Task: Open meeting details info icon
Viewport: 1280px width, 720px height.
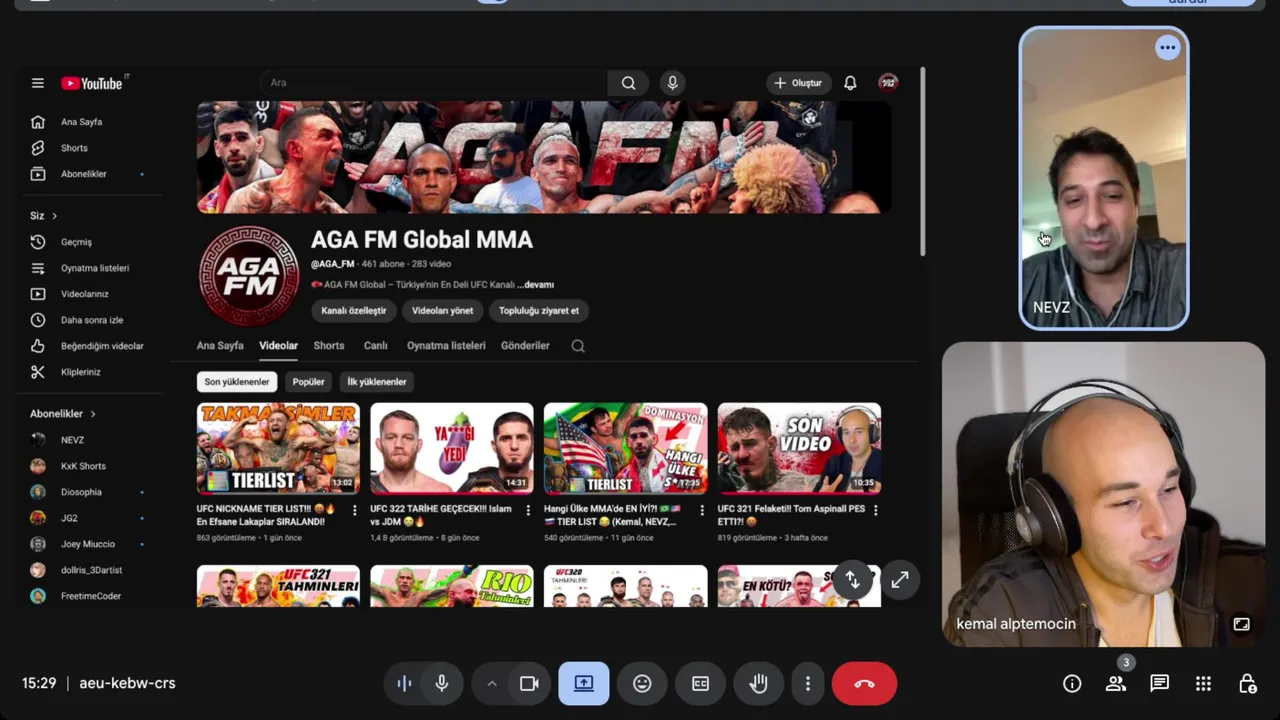Action: (1072, 684)
